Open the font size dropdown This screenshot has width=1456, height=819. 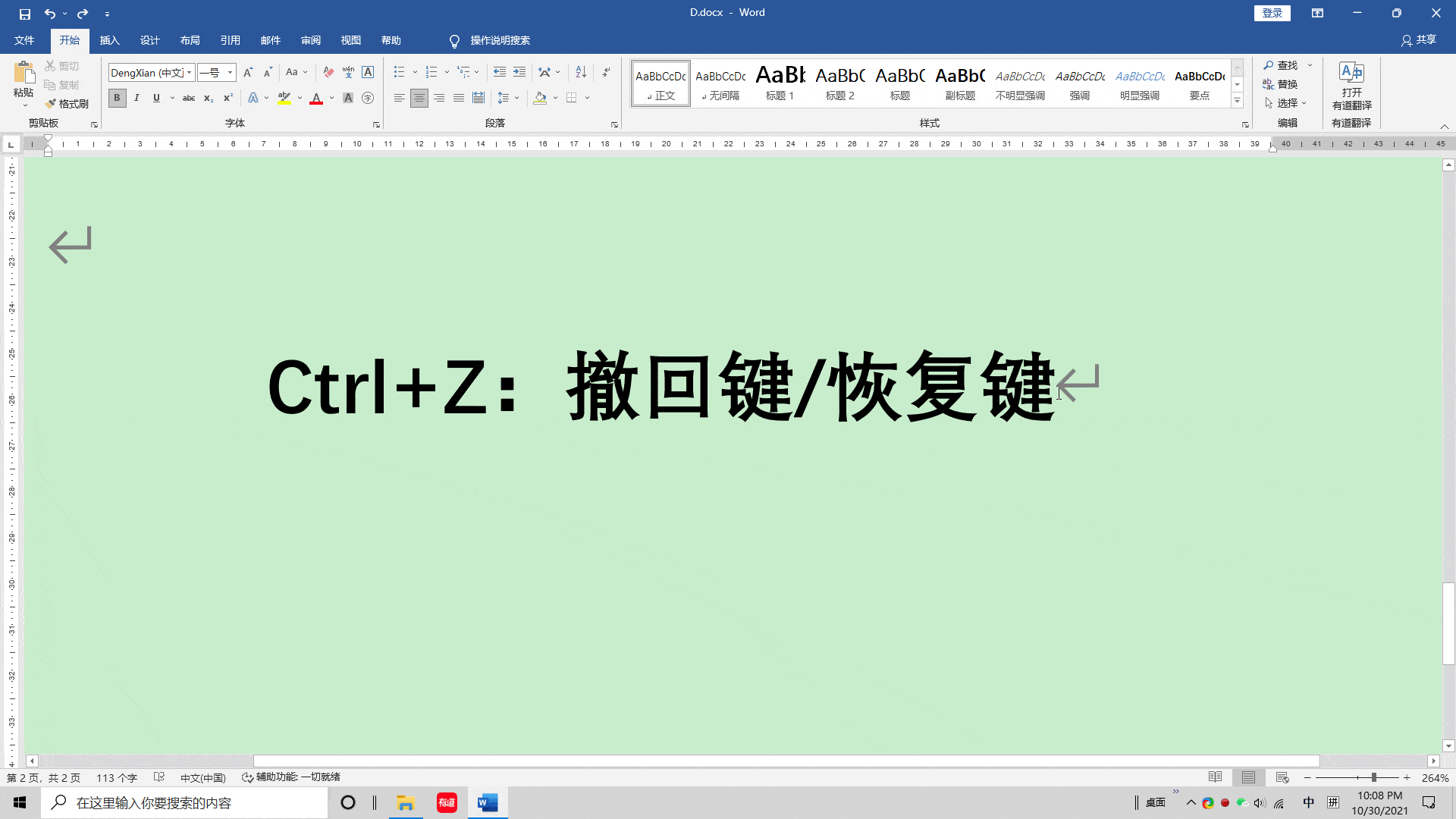point(230,73)
